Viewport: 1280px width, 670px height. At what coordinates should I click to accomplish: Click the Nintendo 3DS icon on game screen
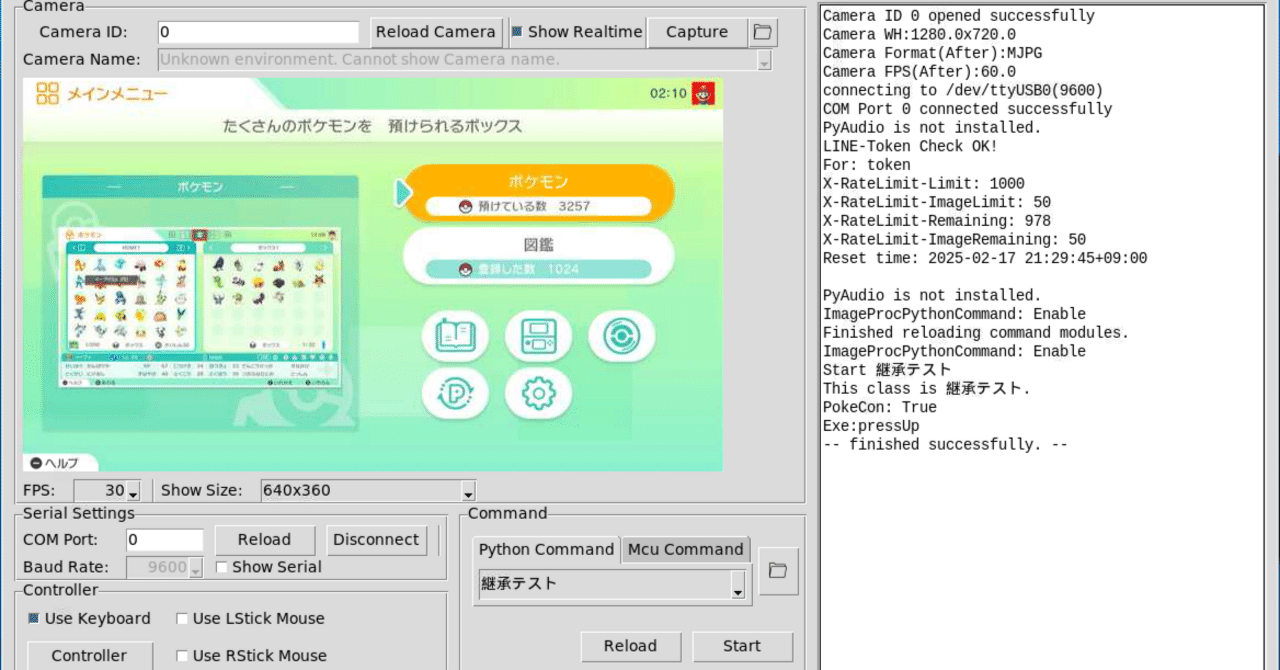538,336
